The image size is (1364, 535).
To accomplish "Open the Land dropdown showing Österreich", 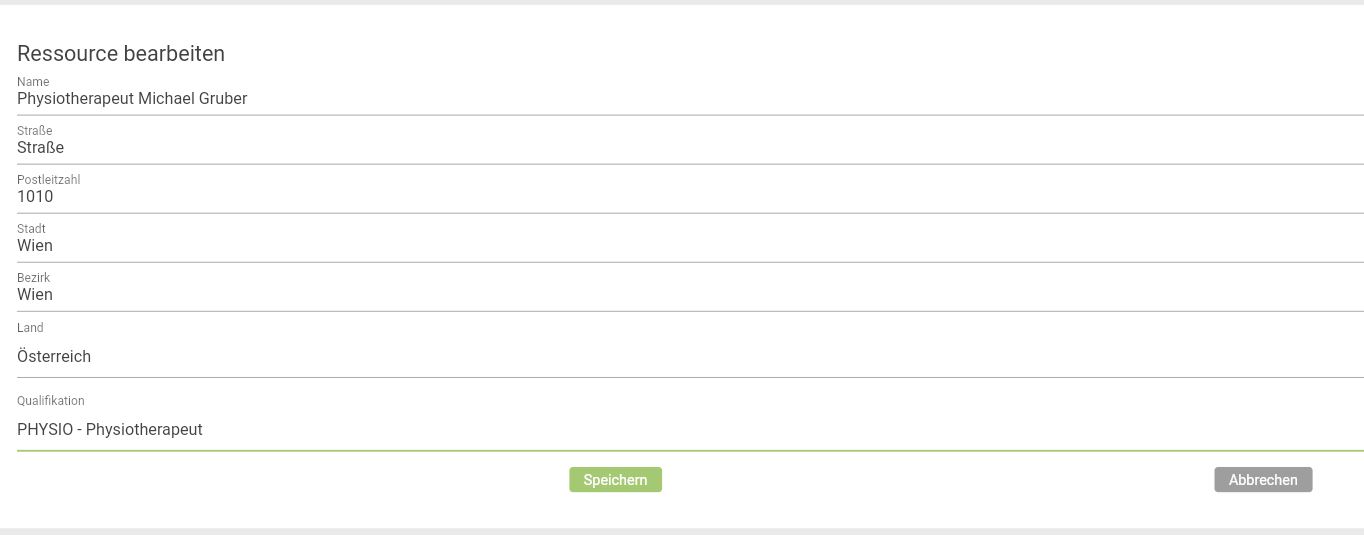I will click(x=690, y=357).
